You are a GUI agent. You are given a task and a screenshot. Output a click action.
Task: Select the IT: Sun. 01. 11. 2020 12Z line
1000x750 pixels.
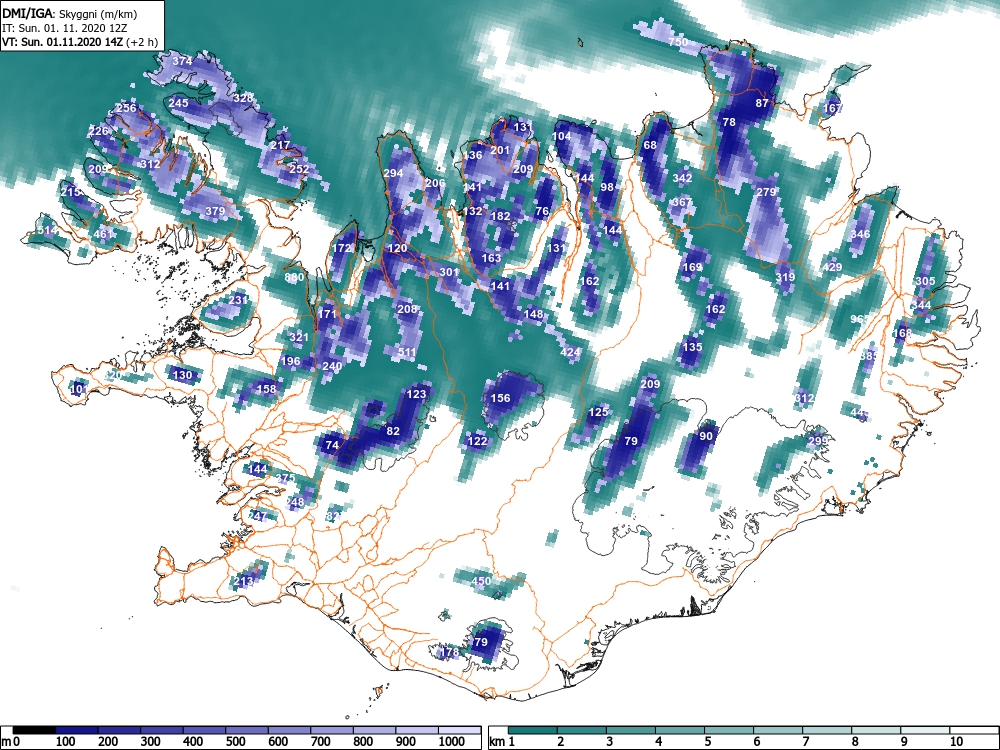click(x=64, y=28)
